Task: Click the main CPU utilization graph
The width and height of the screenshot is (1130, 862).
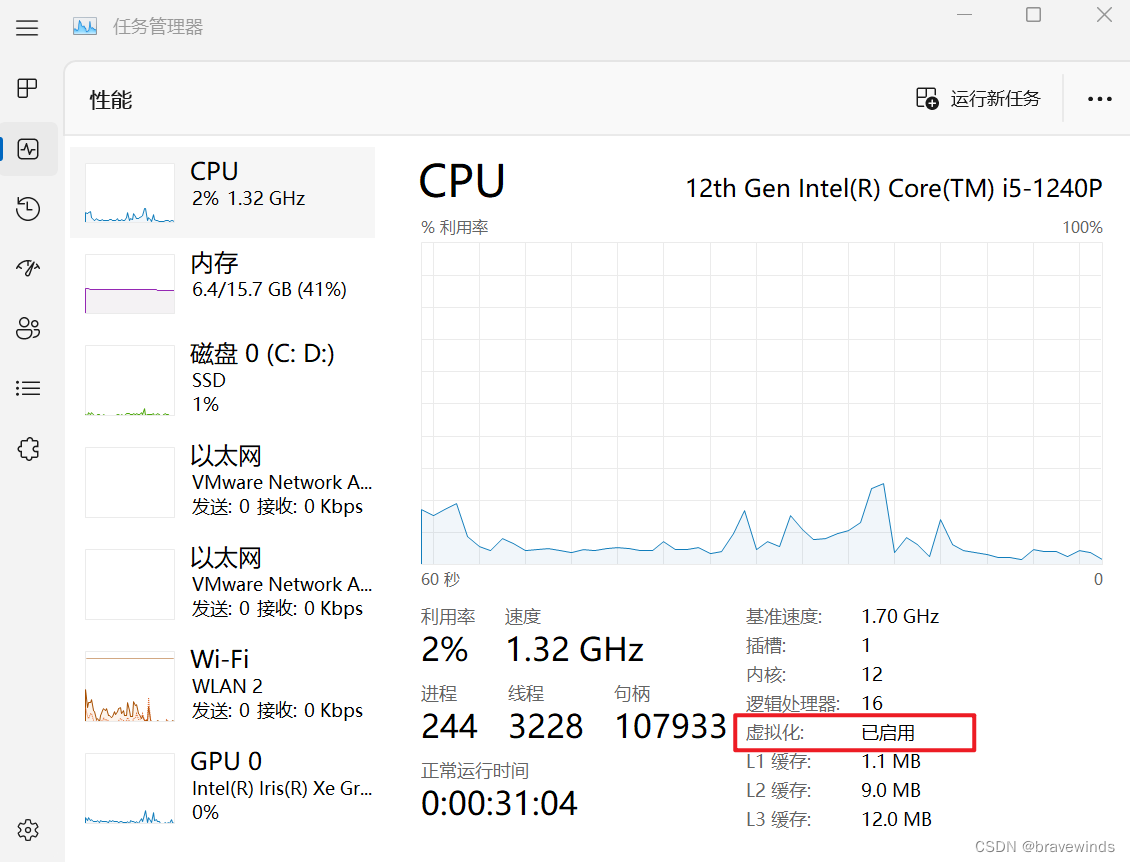Action: [x=762, y=403]
